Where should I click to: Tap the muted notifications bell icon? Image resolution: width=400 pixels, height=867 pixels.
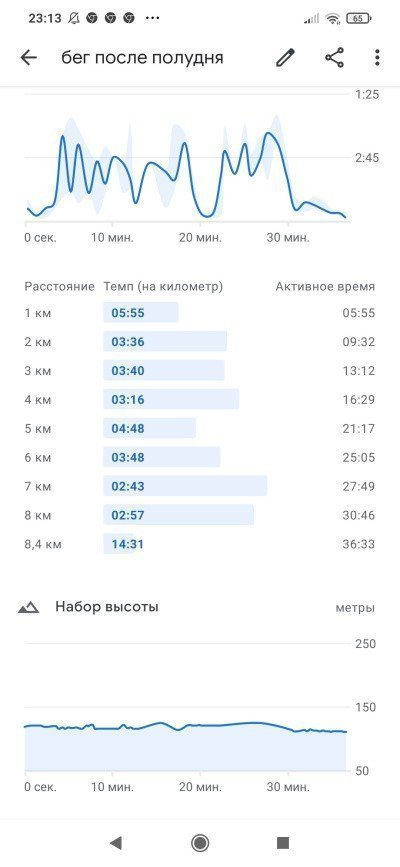[74, 18]
